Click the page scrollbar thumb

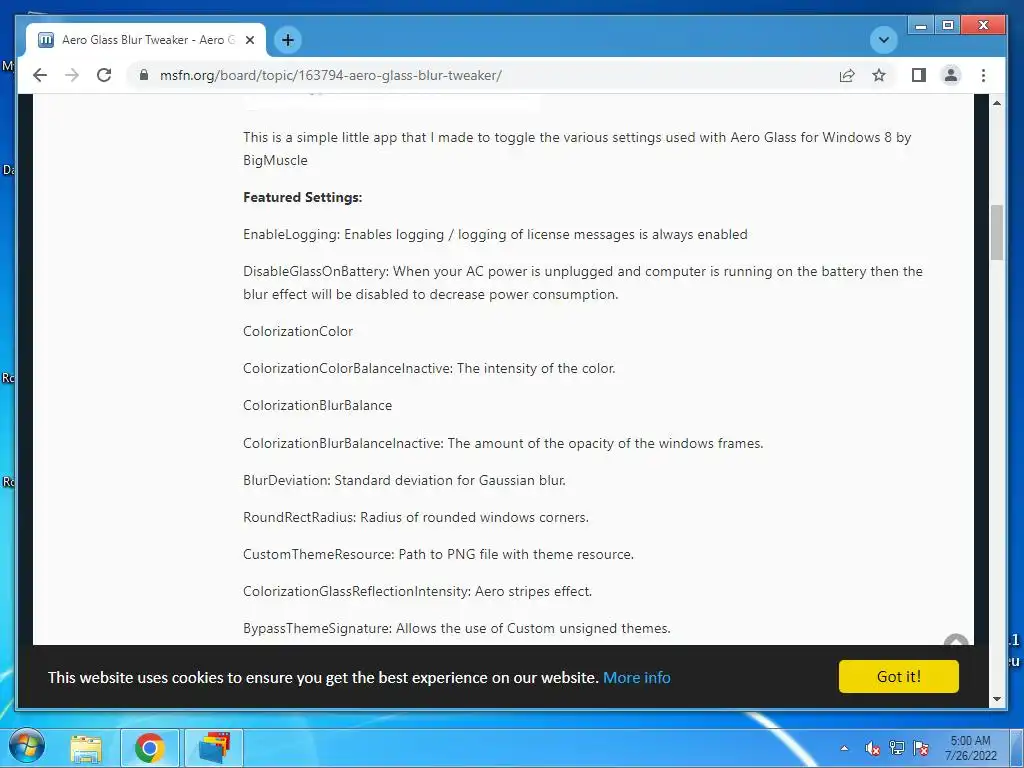coord(997,232)
